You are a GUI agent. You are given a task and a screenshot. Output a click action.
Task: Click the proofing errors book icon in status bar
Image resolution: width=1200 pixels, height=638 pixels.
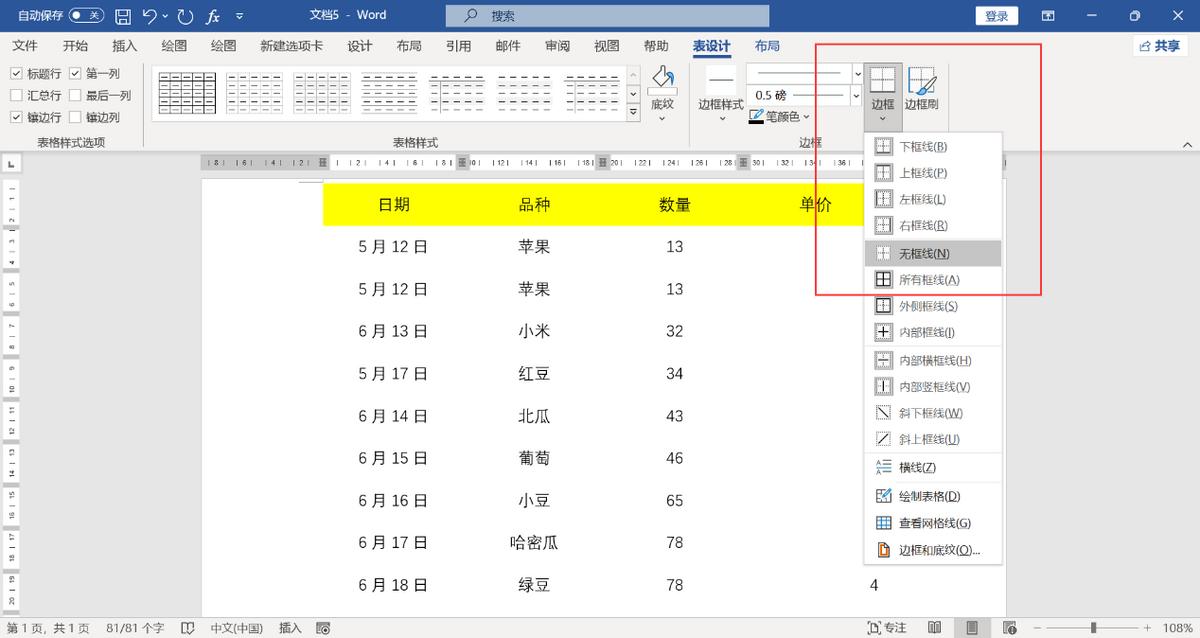(x=189, y=628)
